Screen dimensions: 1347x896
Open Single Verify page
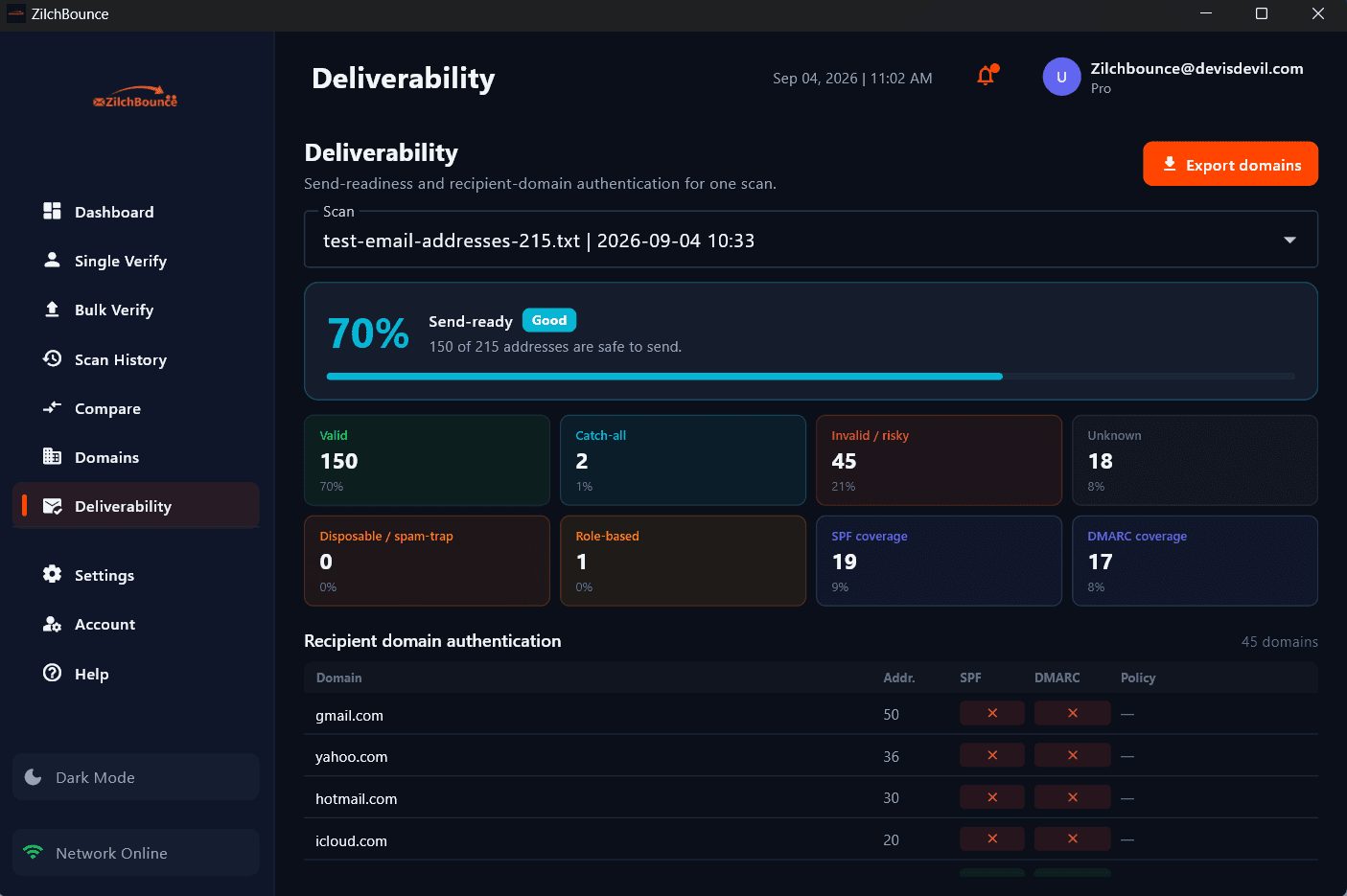point(136,261)
